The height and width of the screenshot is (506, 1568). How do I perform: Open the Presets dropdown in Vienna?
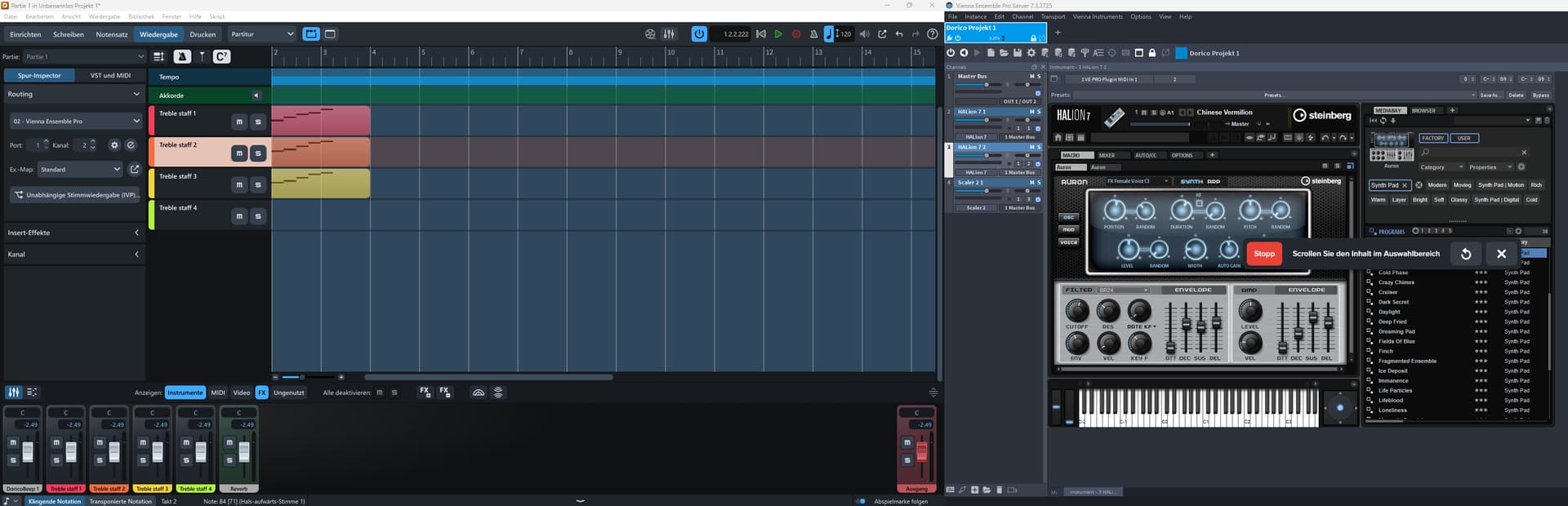tap(1273, 95)
